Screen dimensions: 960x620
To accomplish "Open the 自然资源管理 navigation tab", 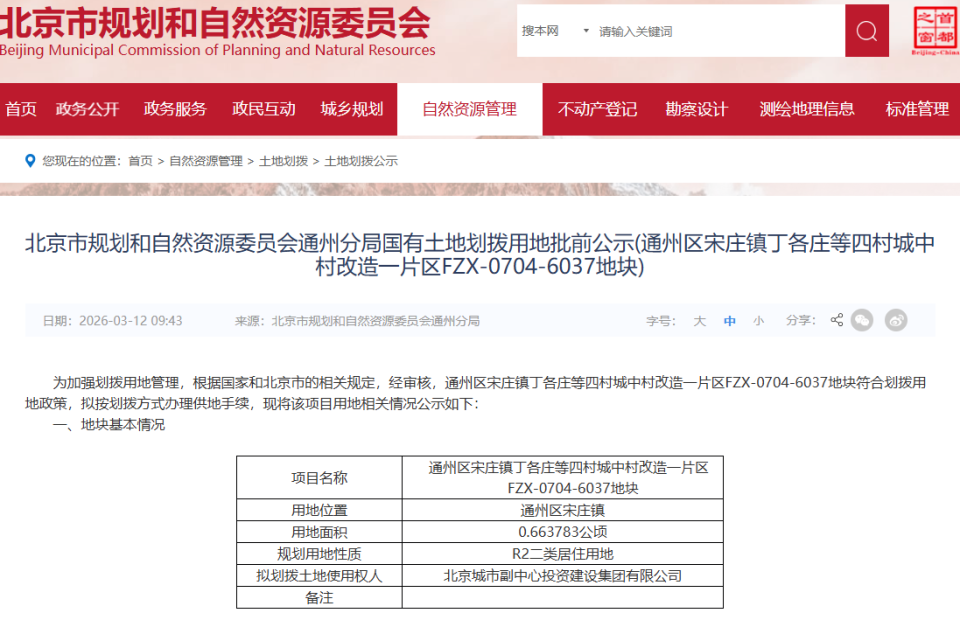I will tap(470, 108).
